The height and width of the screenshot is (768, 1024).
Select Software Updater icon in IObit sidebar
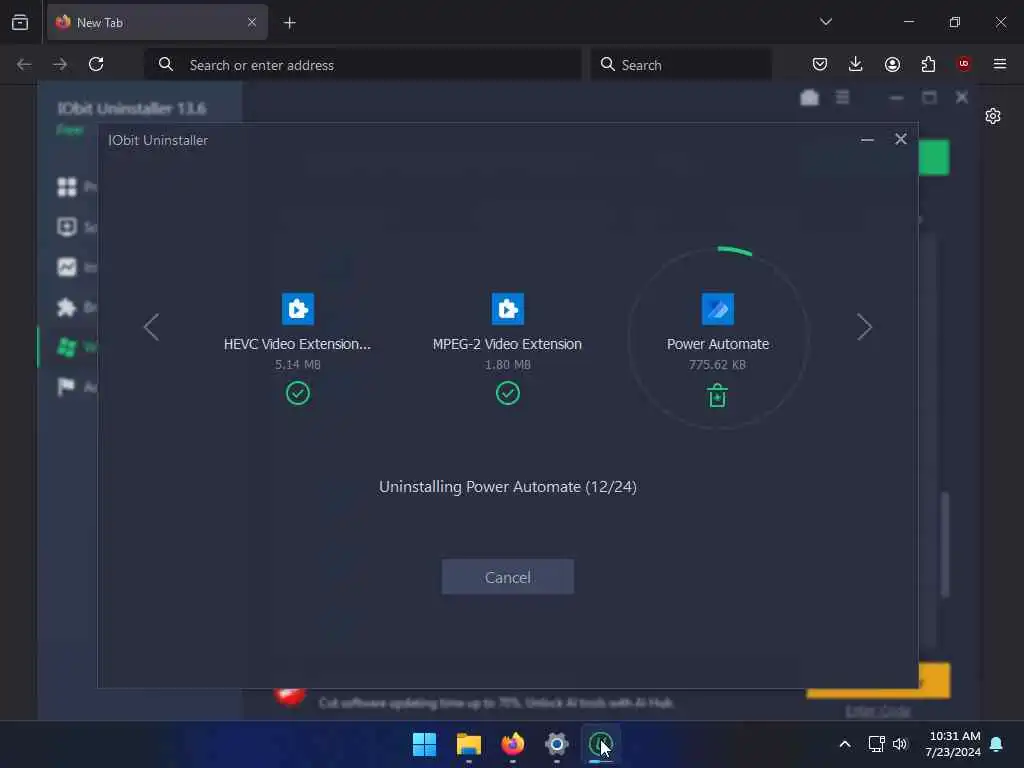[x=67, y=227]
